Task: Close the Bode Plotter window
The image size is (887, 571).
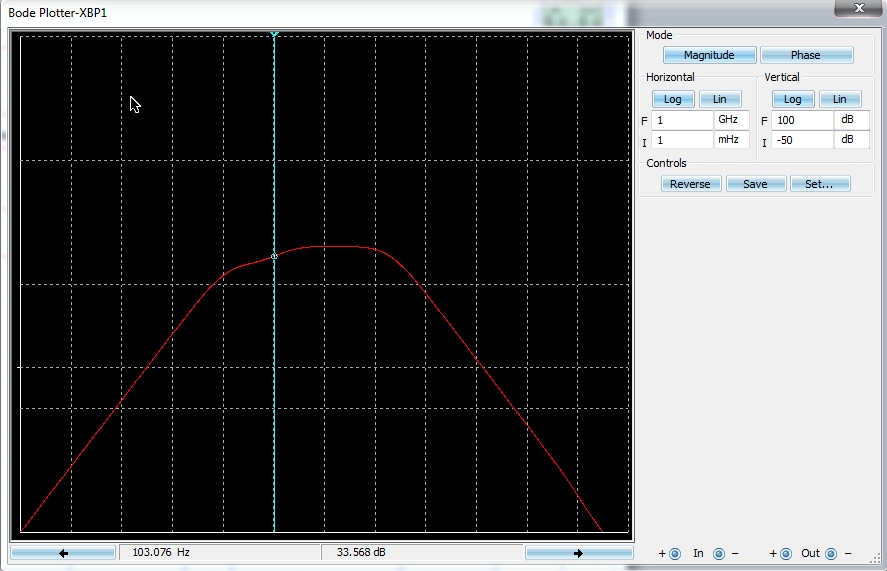Action: pos(857,9)
